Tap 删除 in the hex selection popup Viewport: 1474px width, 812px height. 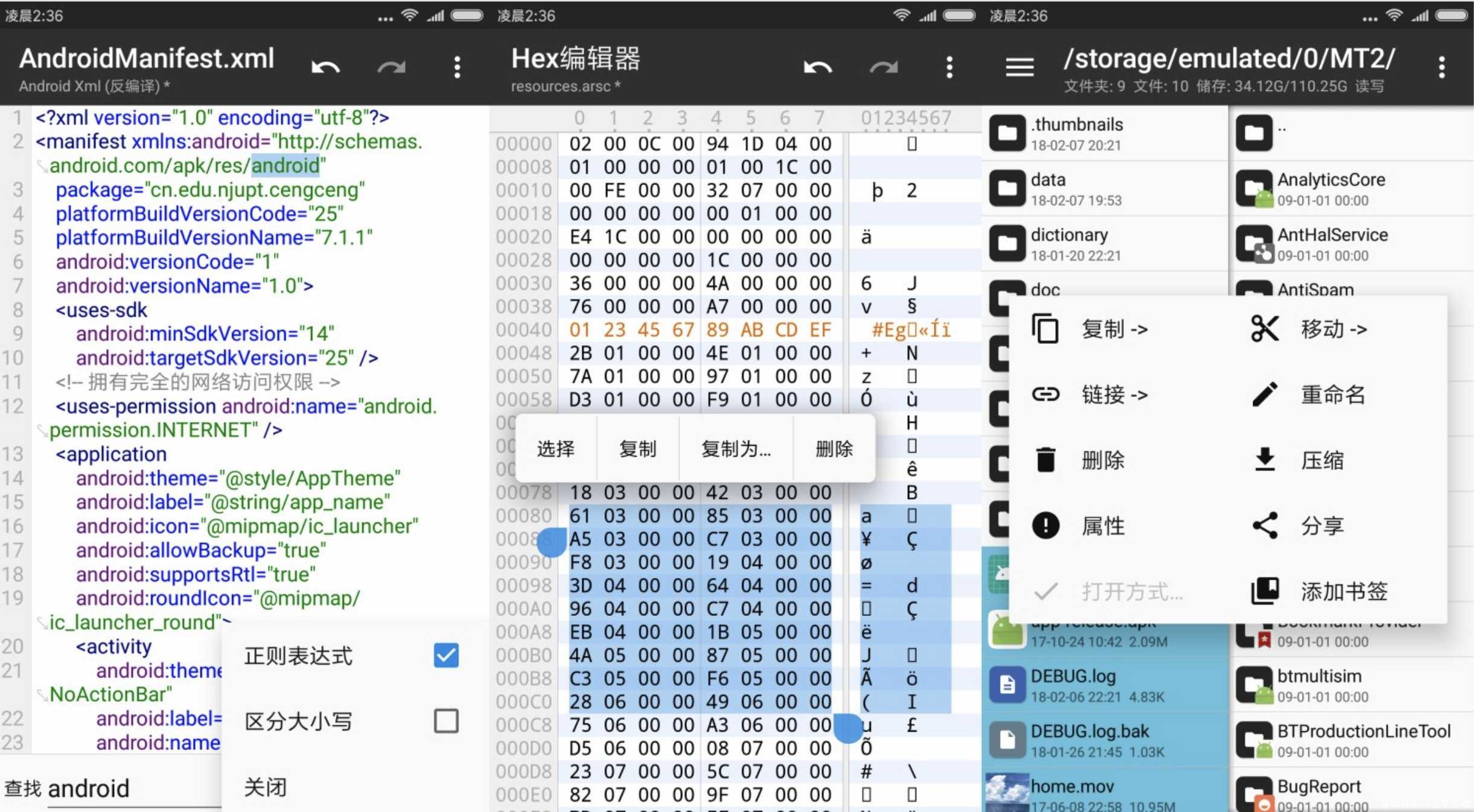[834, 448]
